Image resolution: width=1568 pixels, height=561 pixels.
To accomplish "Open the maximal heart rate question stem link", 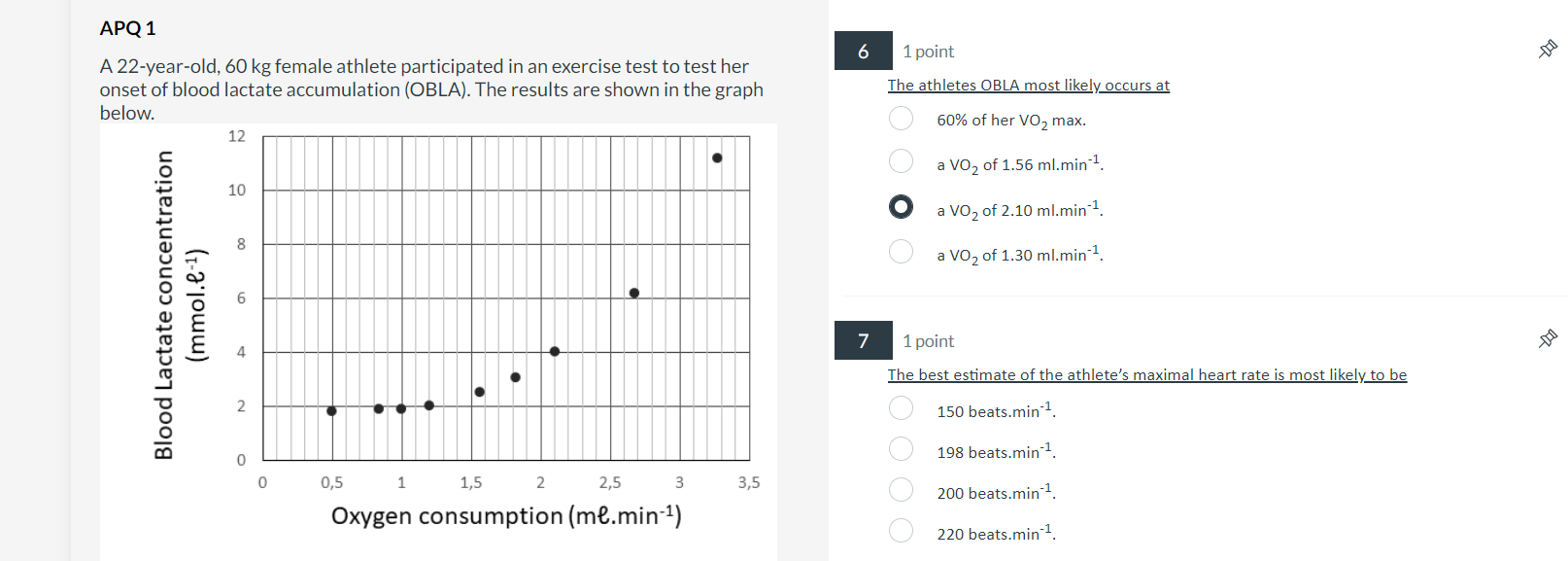I will pyautogui.click(x=1147, y=374).
